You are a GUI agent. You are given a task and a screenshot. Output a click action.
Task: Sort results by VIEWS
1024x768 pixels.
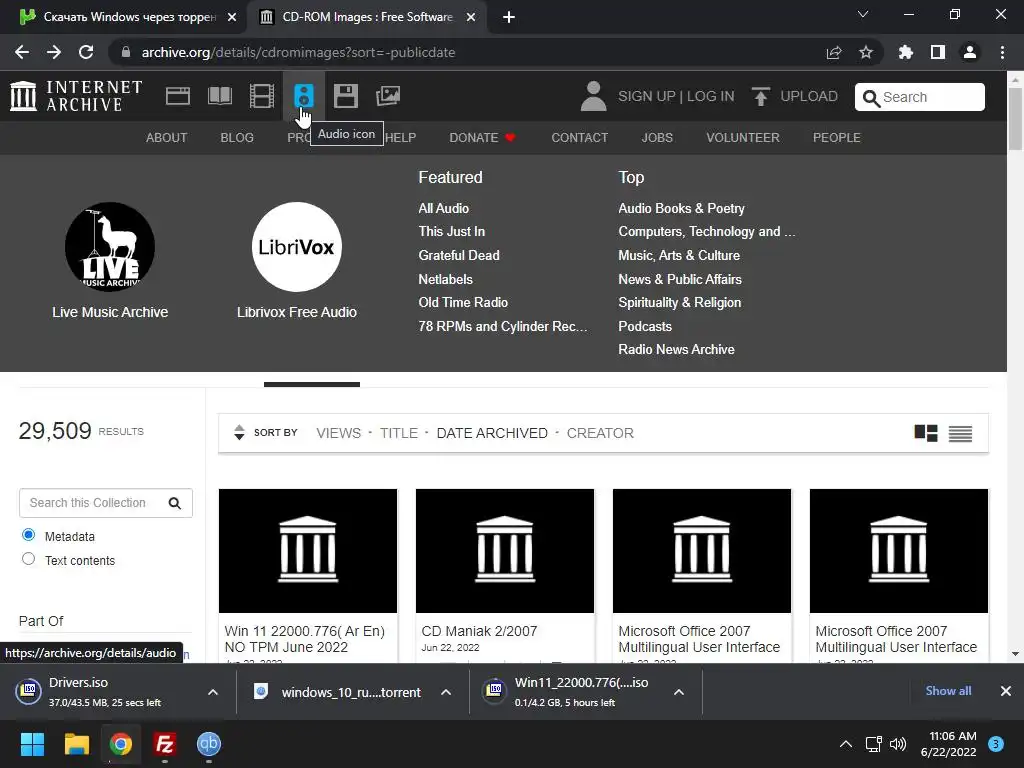pos(338,433)
